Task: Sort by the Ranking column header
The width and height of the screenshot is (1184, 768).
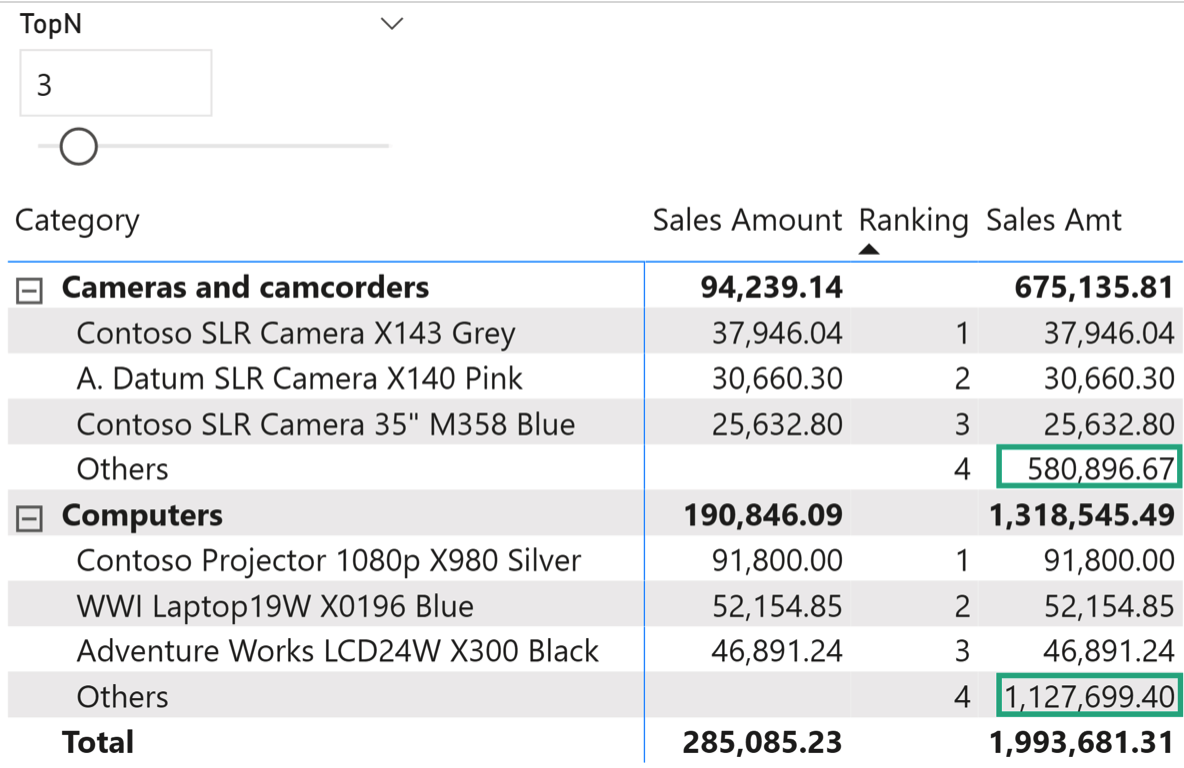Action: point(913,220)
